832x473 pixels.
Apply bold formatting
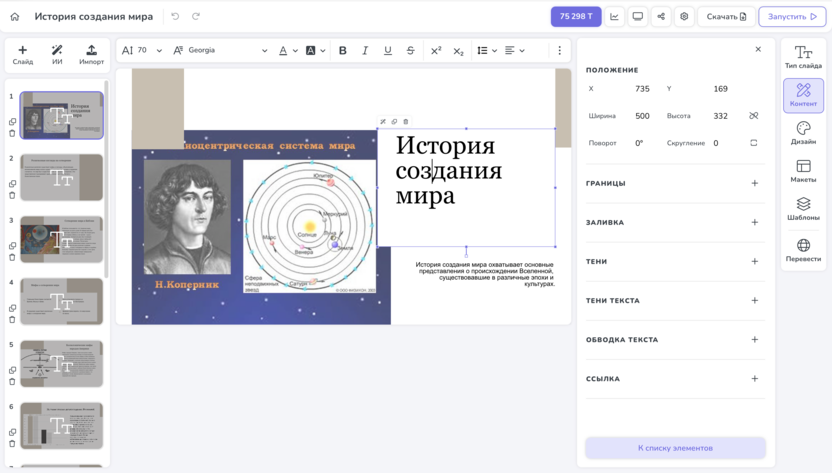(x=343, y=50)
